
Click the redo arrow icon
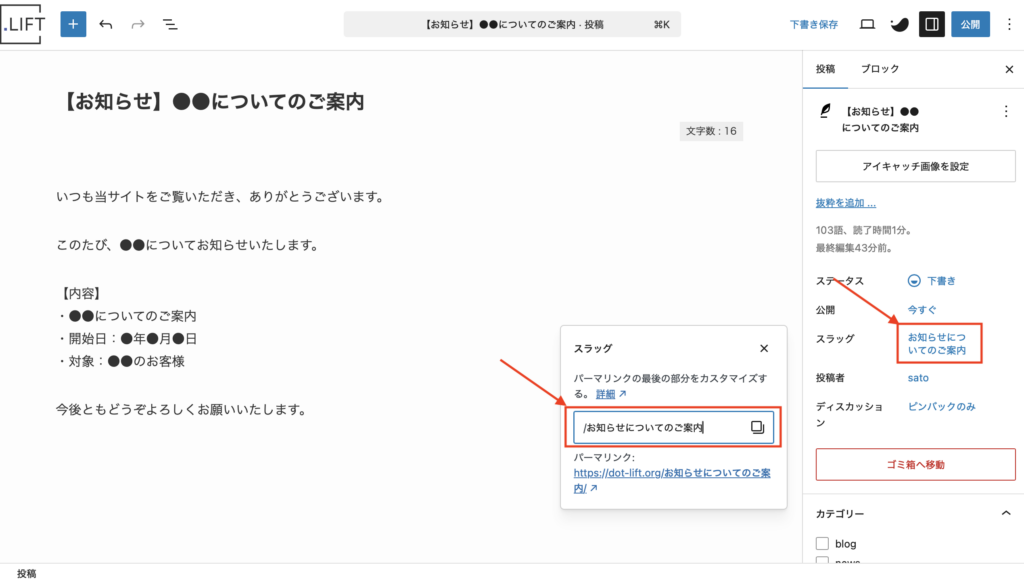138,24
